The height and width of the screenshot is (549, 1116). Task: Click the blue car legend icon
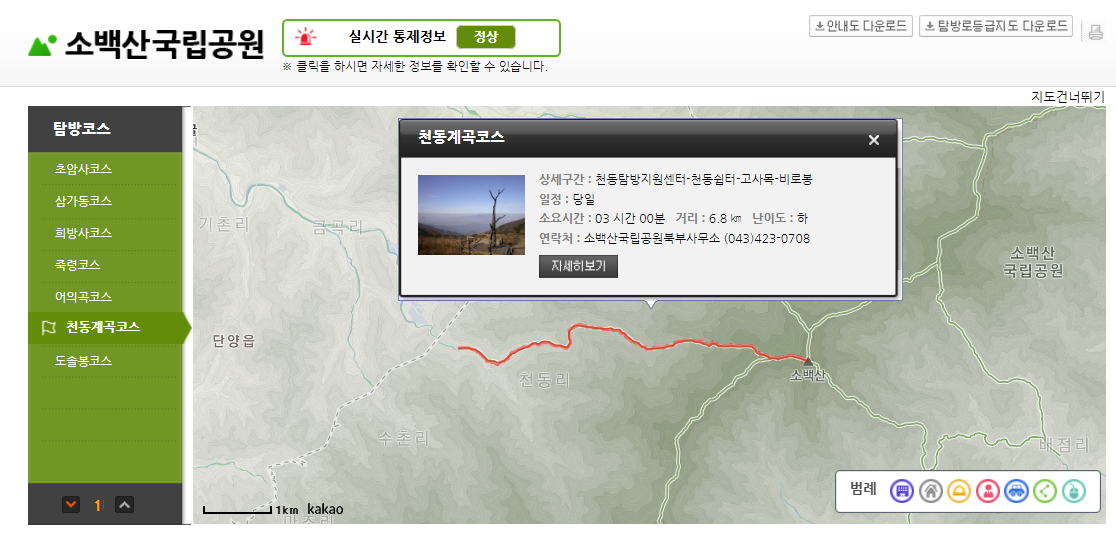click(x=1016, y=491)
